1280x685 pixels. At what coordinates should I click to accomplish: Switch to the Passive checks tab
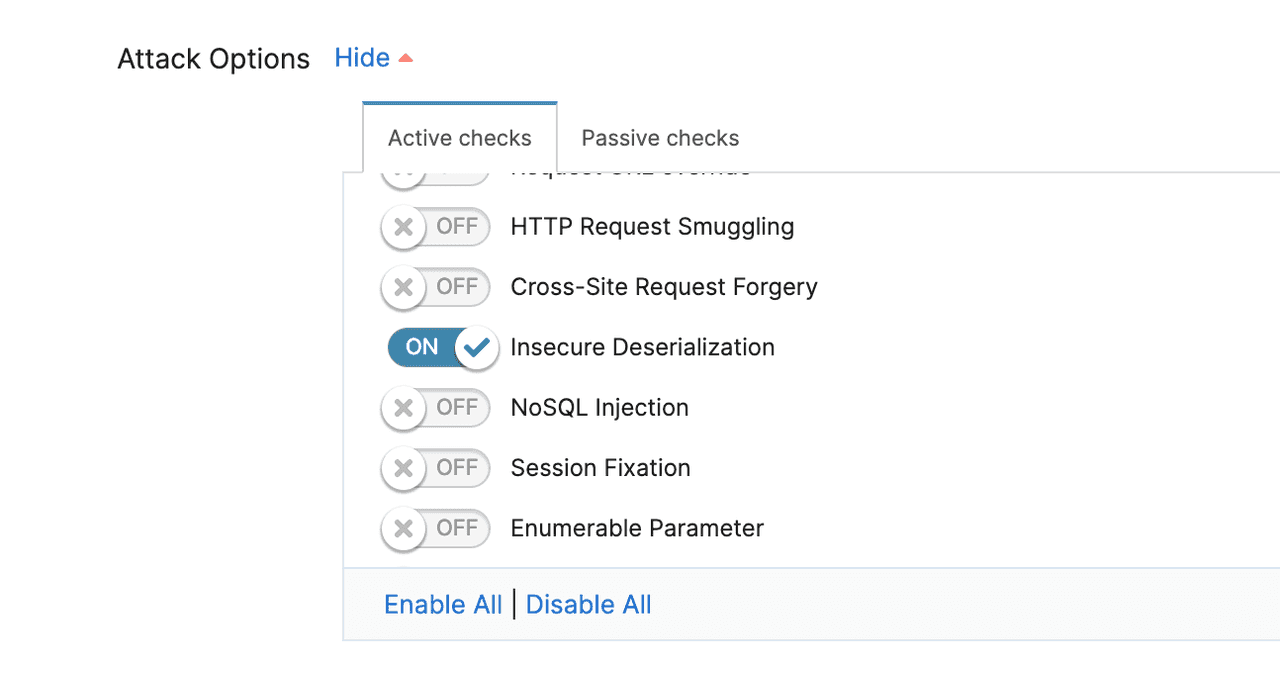point(659,138)
